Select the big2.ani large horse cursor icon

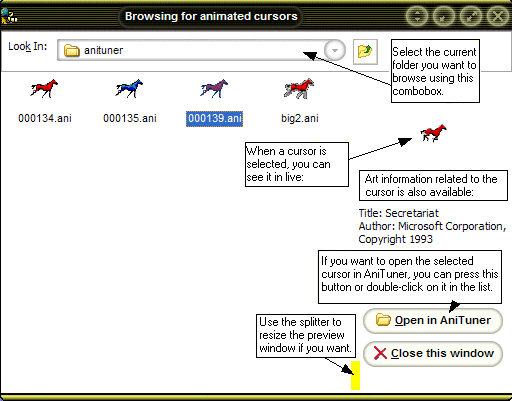pos(299,89)
